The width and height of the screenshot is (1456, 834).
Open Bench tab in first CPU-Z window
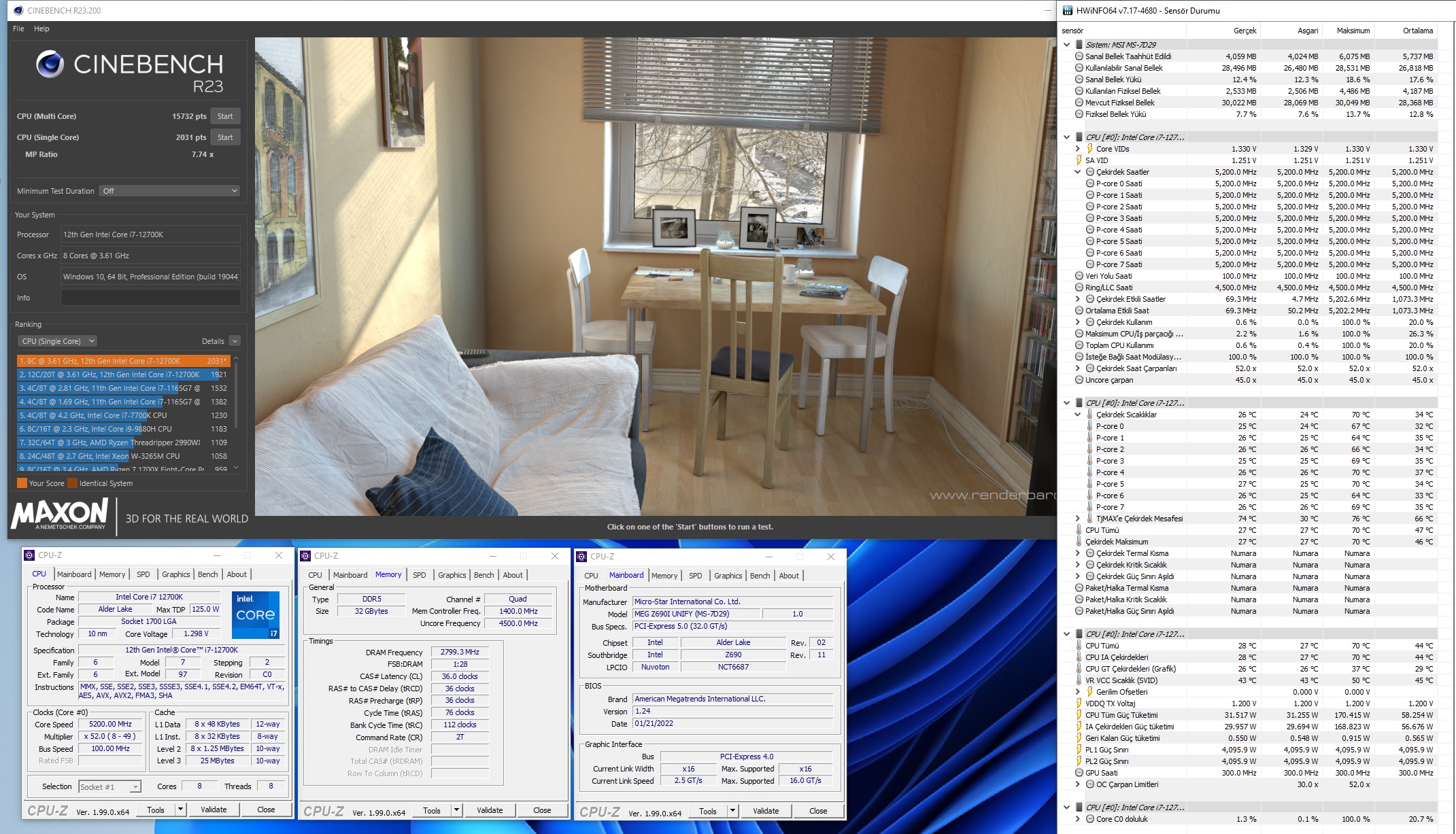click(208, 574)
